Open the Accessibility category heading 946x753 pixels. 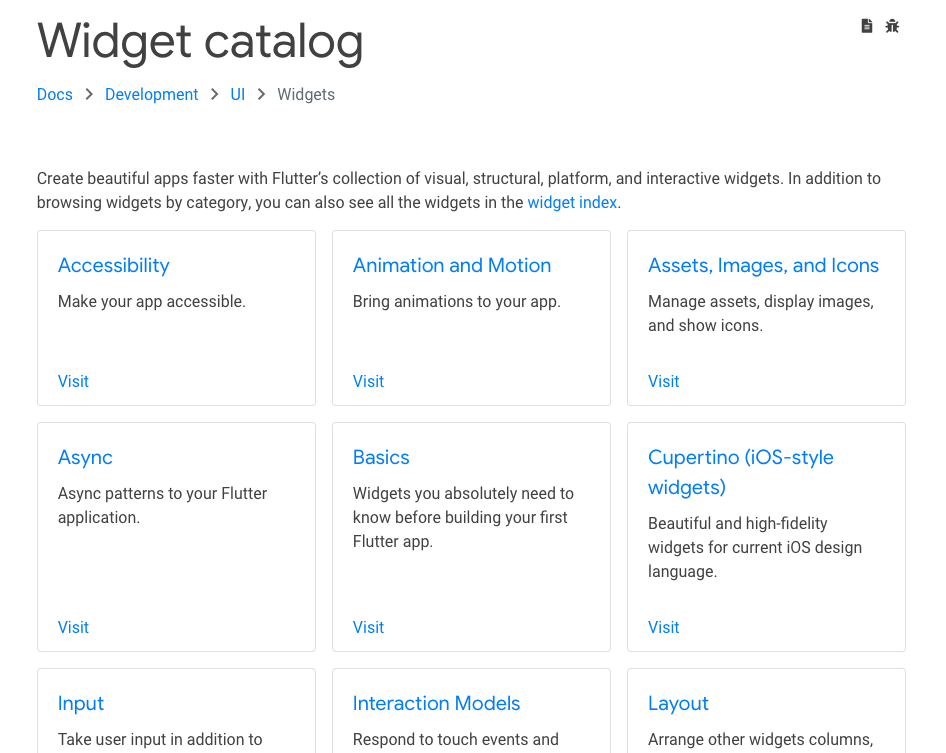113,265
